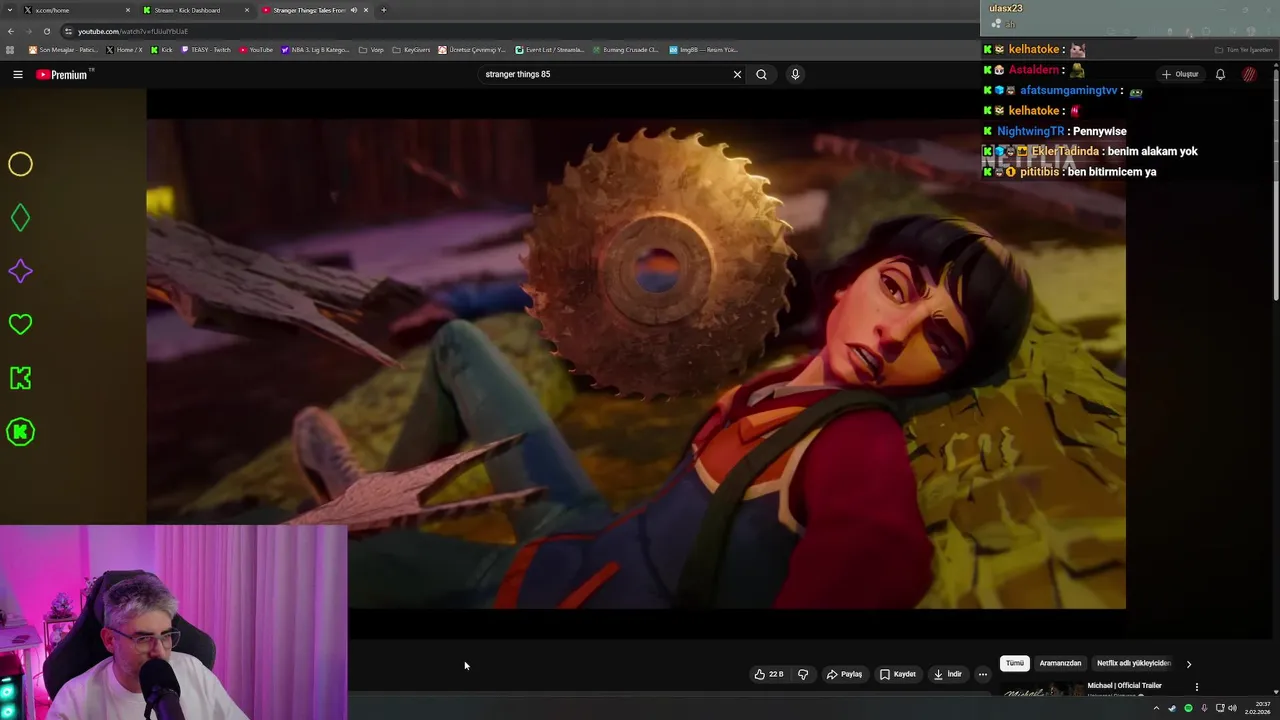Open the apps grid in bookmarks bar

click(x=10, y=49)
